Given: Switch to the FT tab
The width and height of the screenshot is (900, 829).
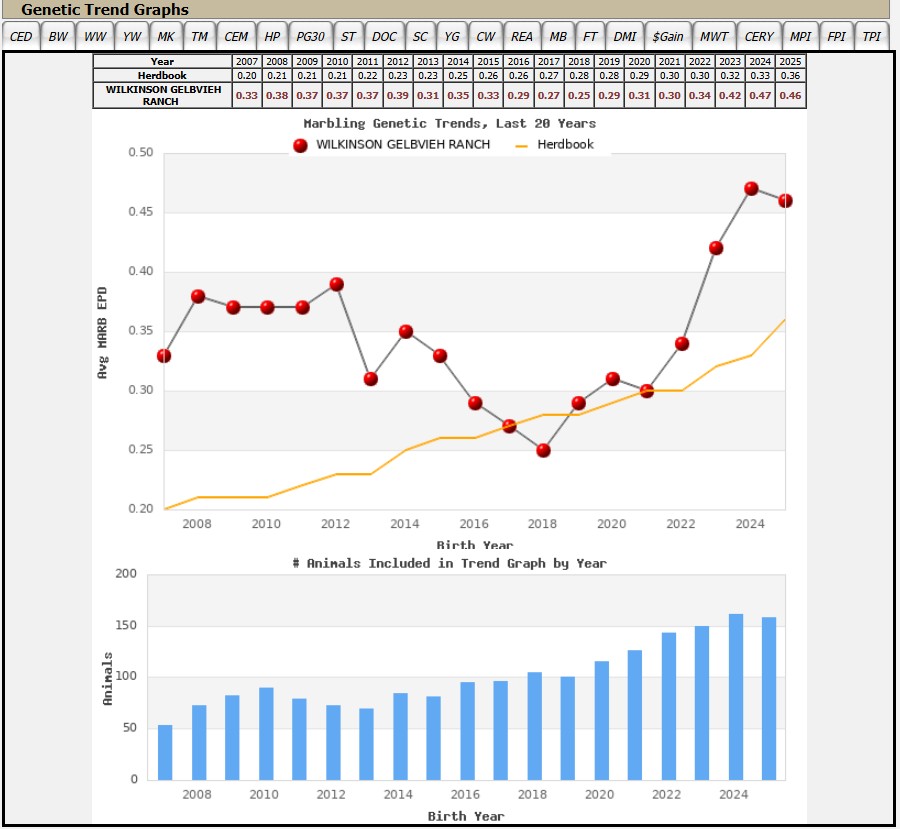Looking at the screenshot, I should click(590, 36).
